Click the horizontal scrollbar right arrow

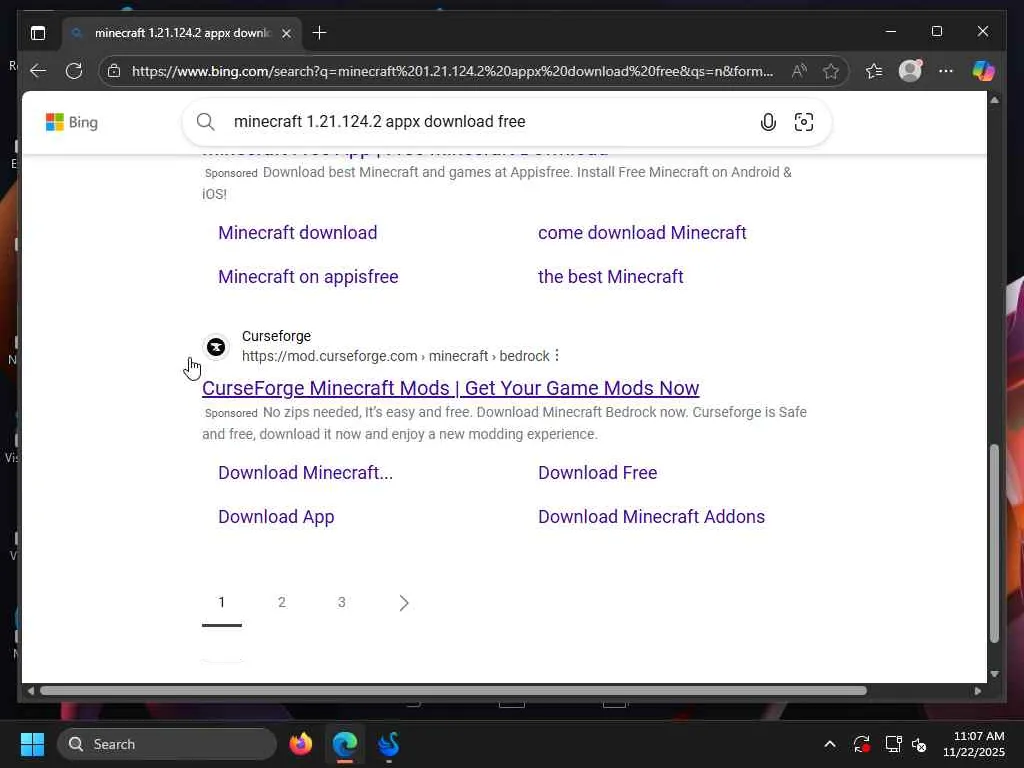[x=978, y=691]
